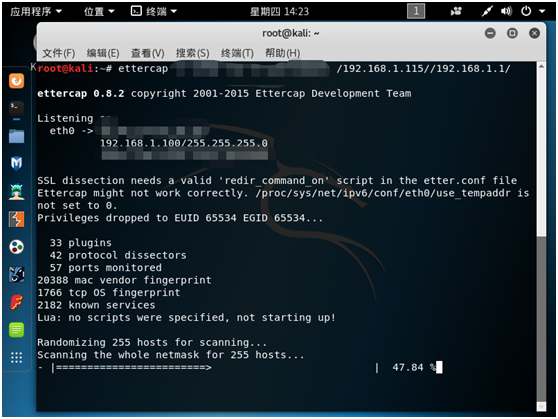Viewport: 558px width, 419px height.
Task: Click the screen recorder camera tray icon
Action: click(456, 11)
